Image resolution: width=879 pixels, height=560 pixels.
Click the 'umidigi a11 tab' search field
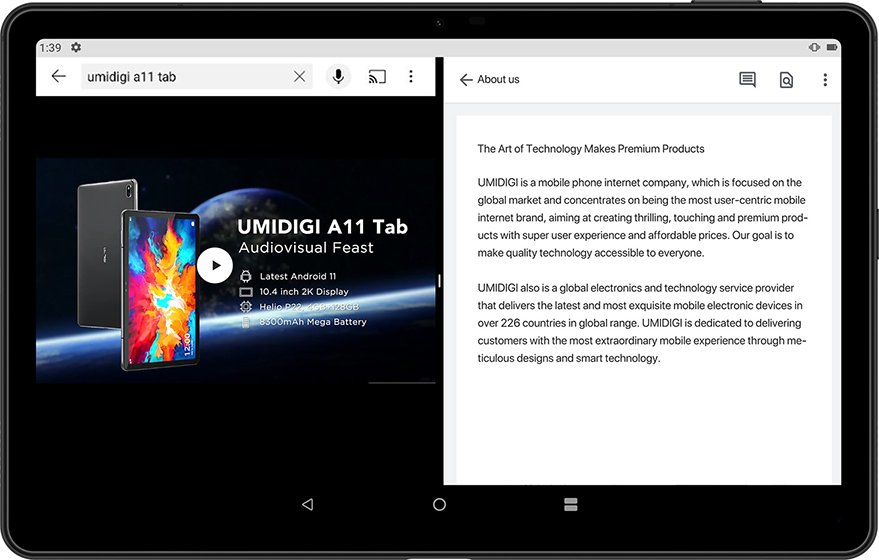pyautogui.click(x=196, y=76)
